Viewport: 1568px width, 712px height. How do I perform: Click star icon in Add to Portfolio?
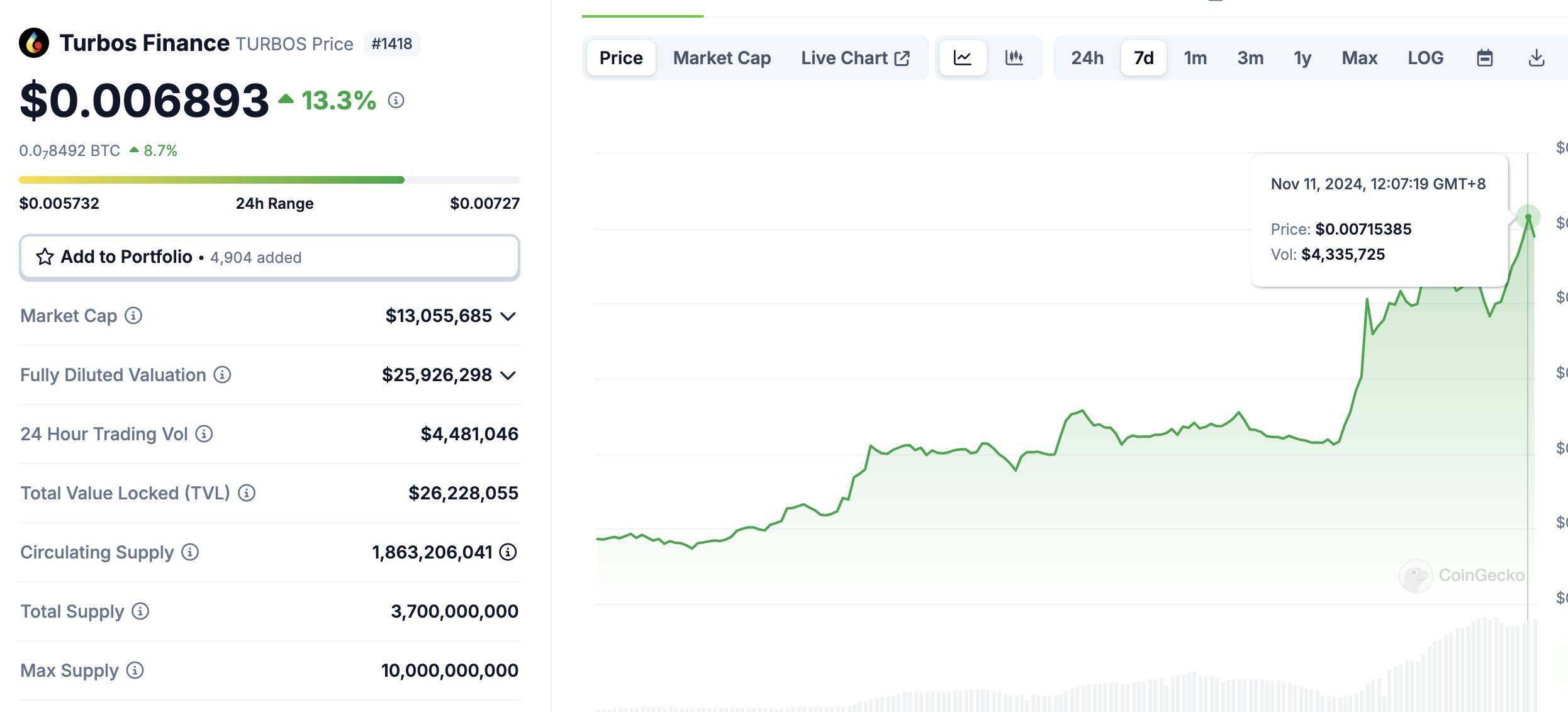45,257
